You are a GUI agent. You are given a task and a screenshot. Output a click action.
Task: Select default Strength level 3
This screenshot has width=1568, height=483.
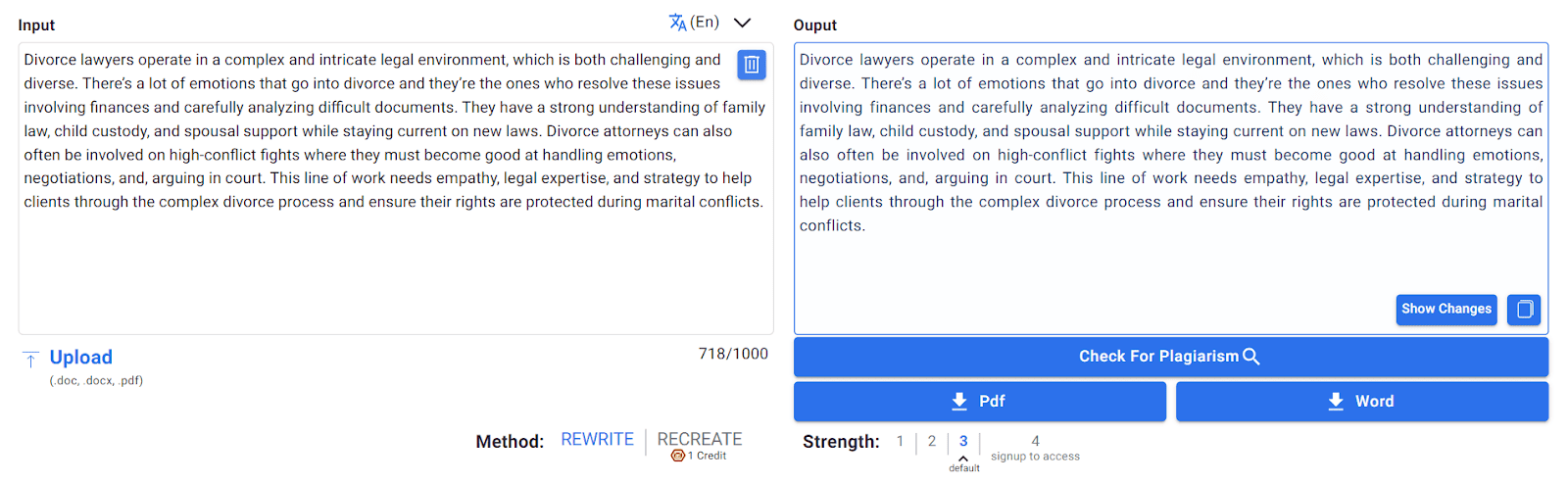point(963,442)
